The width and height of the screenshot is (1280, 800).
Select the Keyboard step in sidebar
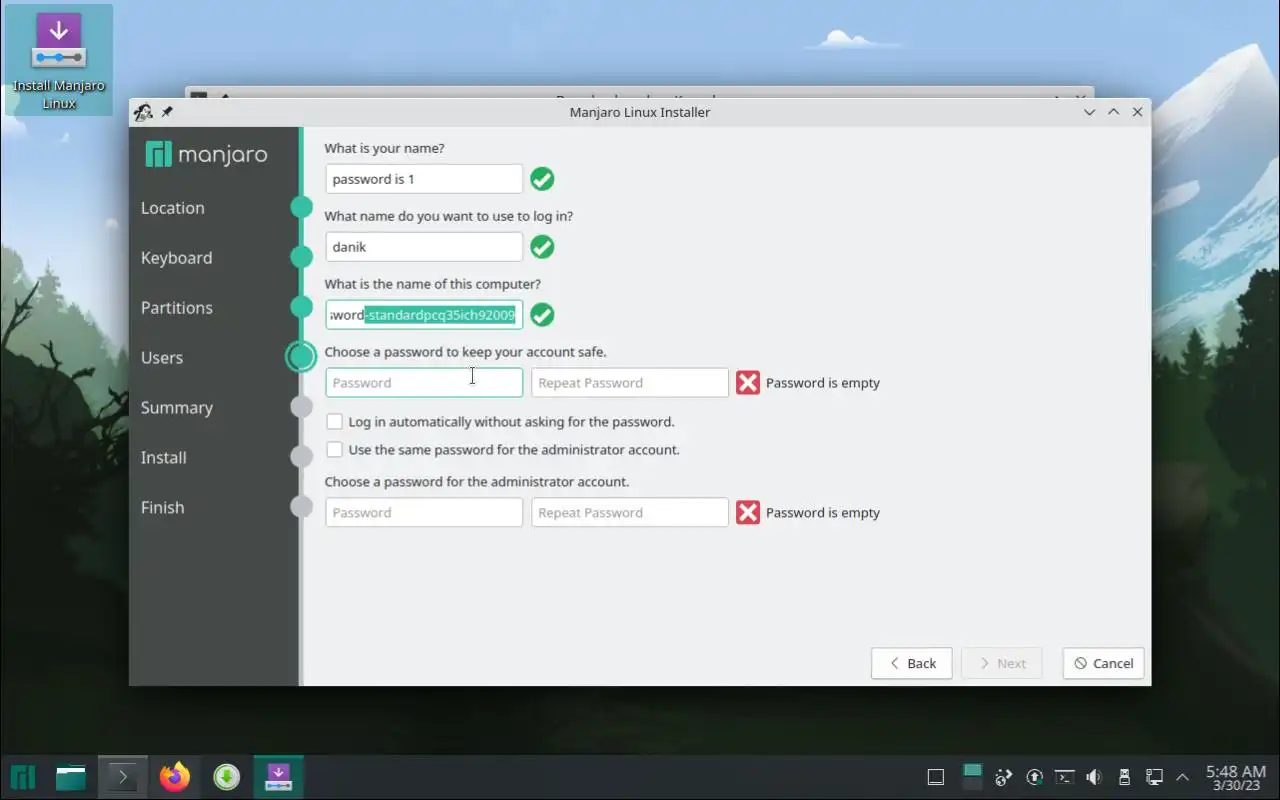176,258
